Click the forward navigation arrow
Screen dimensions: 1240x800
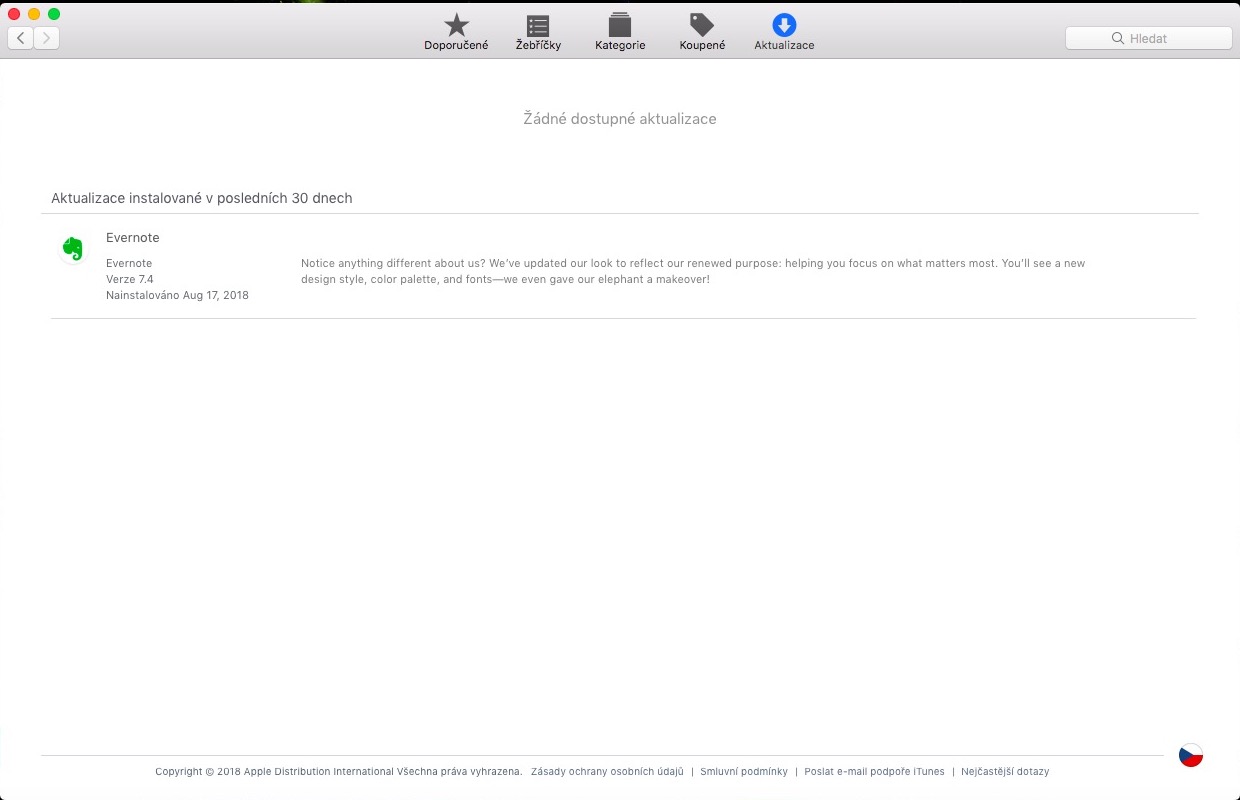[x=46, y=37]
